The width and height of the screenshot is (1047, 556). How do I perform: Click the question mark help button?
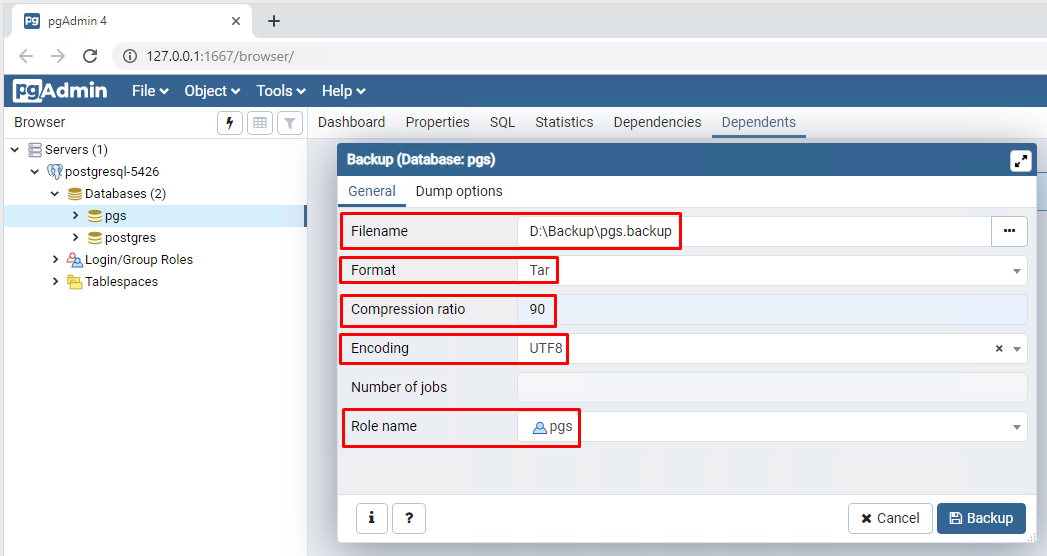pos(409,518)
